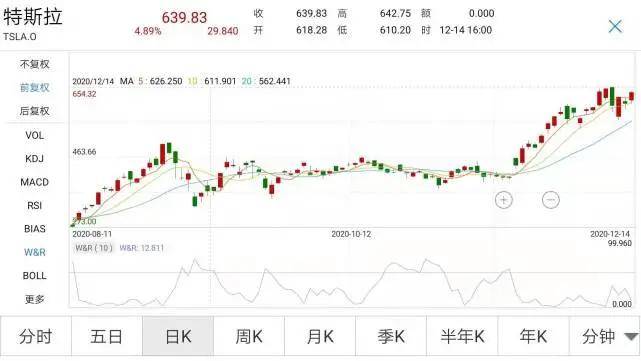Click the 642.75 high price value
641x361 pixels.
[395, 13]
